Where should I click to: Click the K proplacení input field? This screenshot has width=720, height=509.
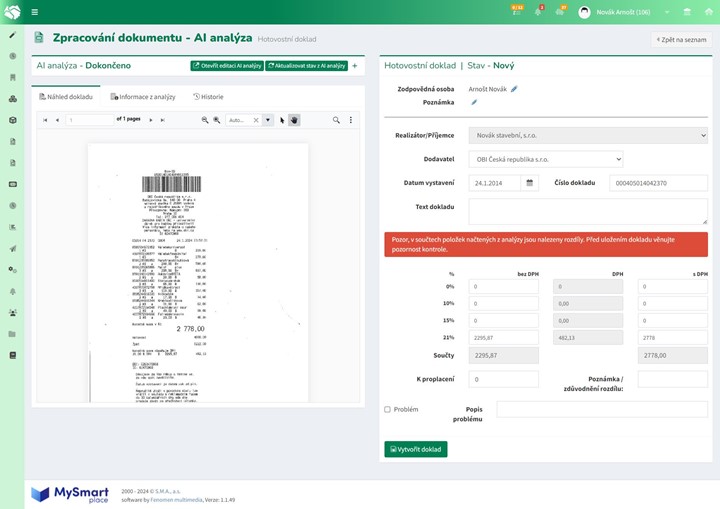(504, 379)
